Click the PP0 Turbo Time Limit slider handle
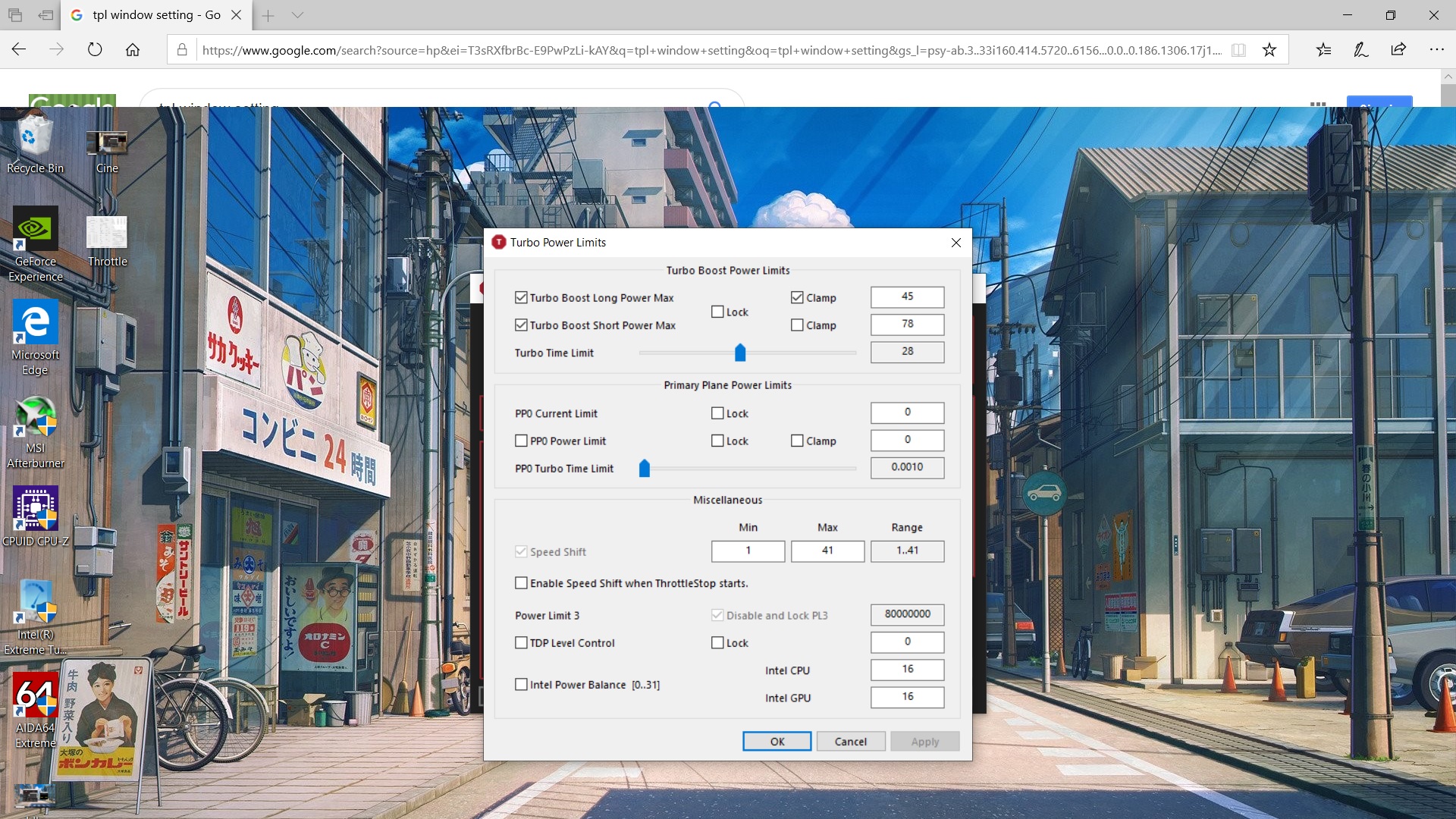This screenshot has height=819, width=1456. point(645,468)
